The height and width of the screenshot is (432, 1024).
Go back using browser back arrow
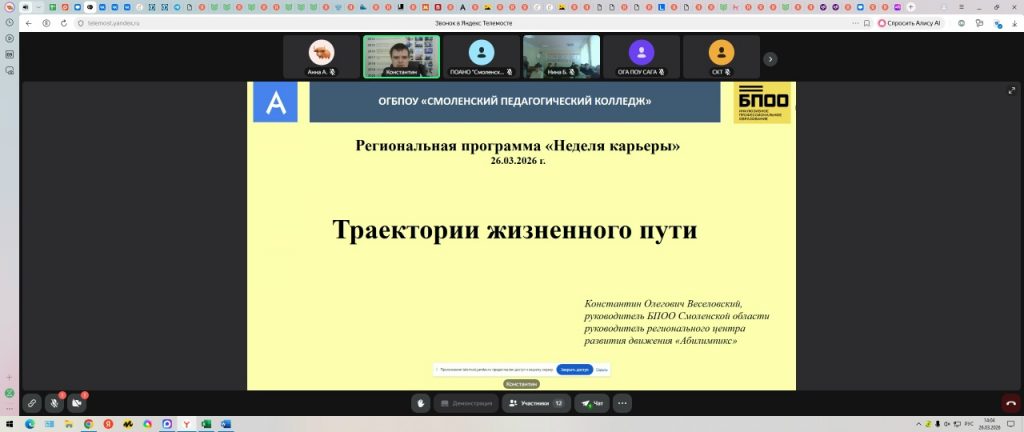tap(30, 22)
